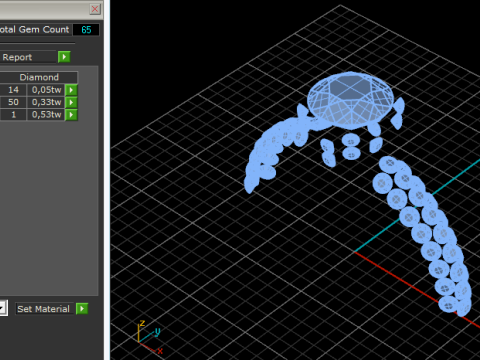The width and height of the screenshot is (480, 360).
Task: Click the Total Gem Count value 65
Action: click(x=86, y=30)
